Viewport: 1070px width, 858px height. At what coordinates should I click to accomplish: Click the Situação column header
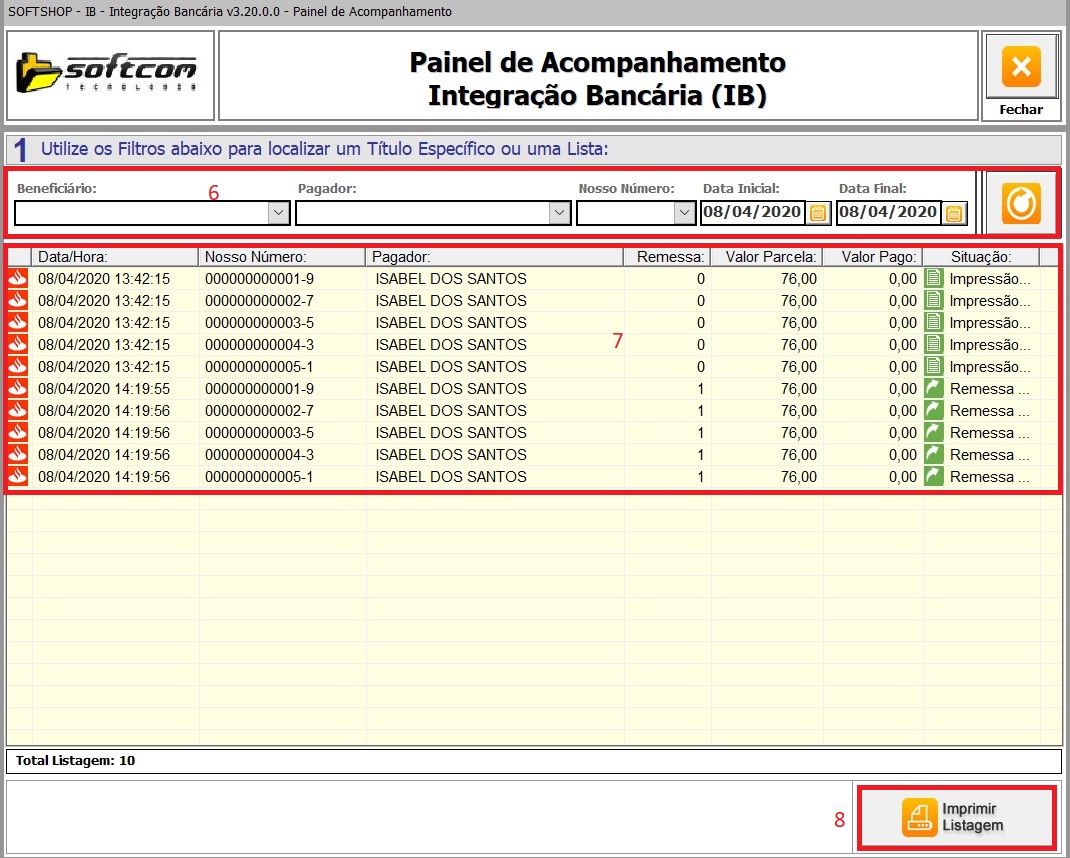point(980,257)
